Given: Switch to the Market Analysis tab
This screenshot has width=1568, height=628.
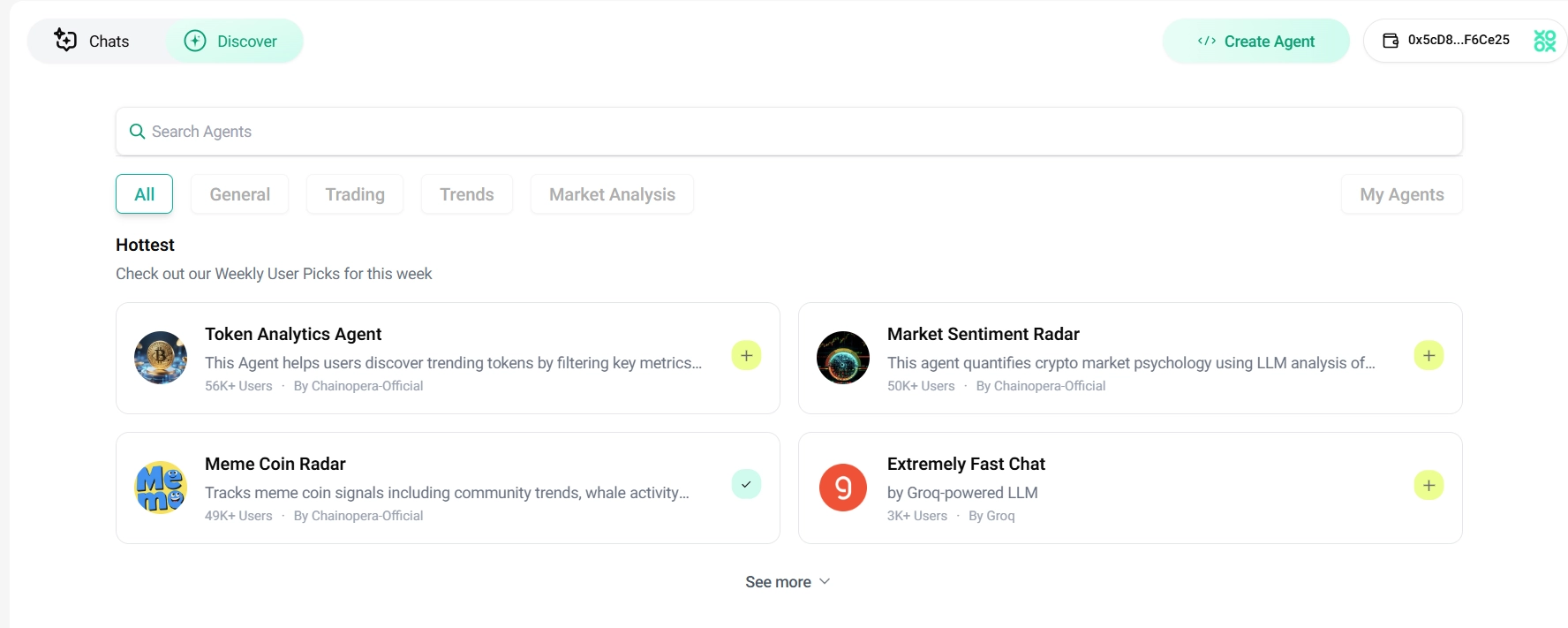Looking at the screenshot, I should point(612,194).
